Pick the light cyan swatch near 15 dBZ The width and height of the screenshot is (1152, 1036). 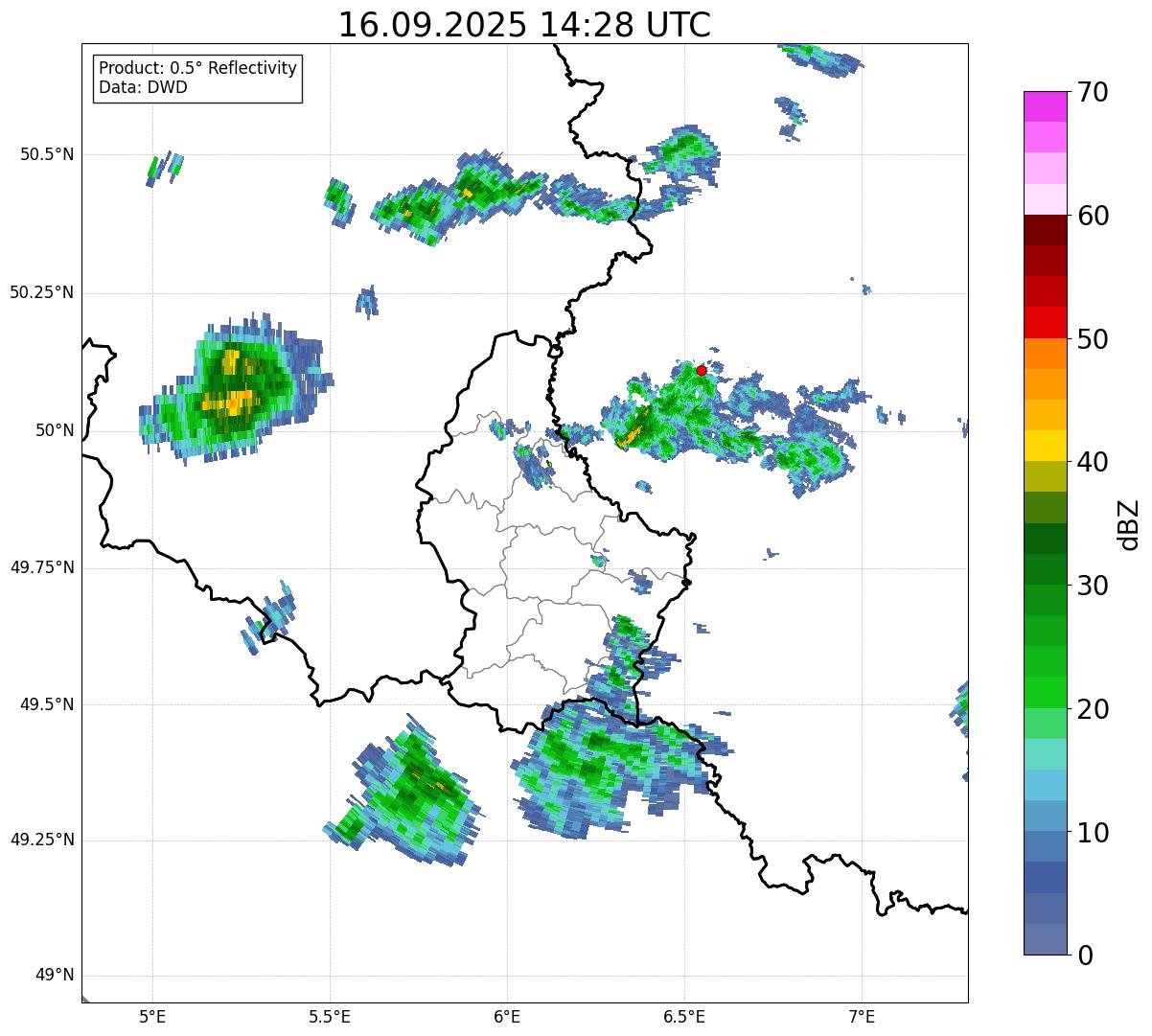(1045, 754)
